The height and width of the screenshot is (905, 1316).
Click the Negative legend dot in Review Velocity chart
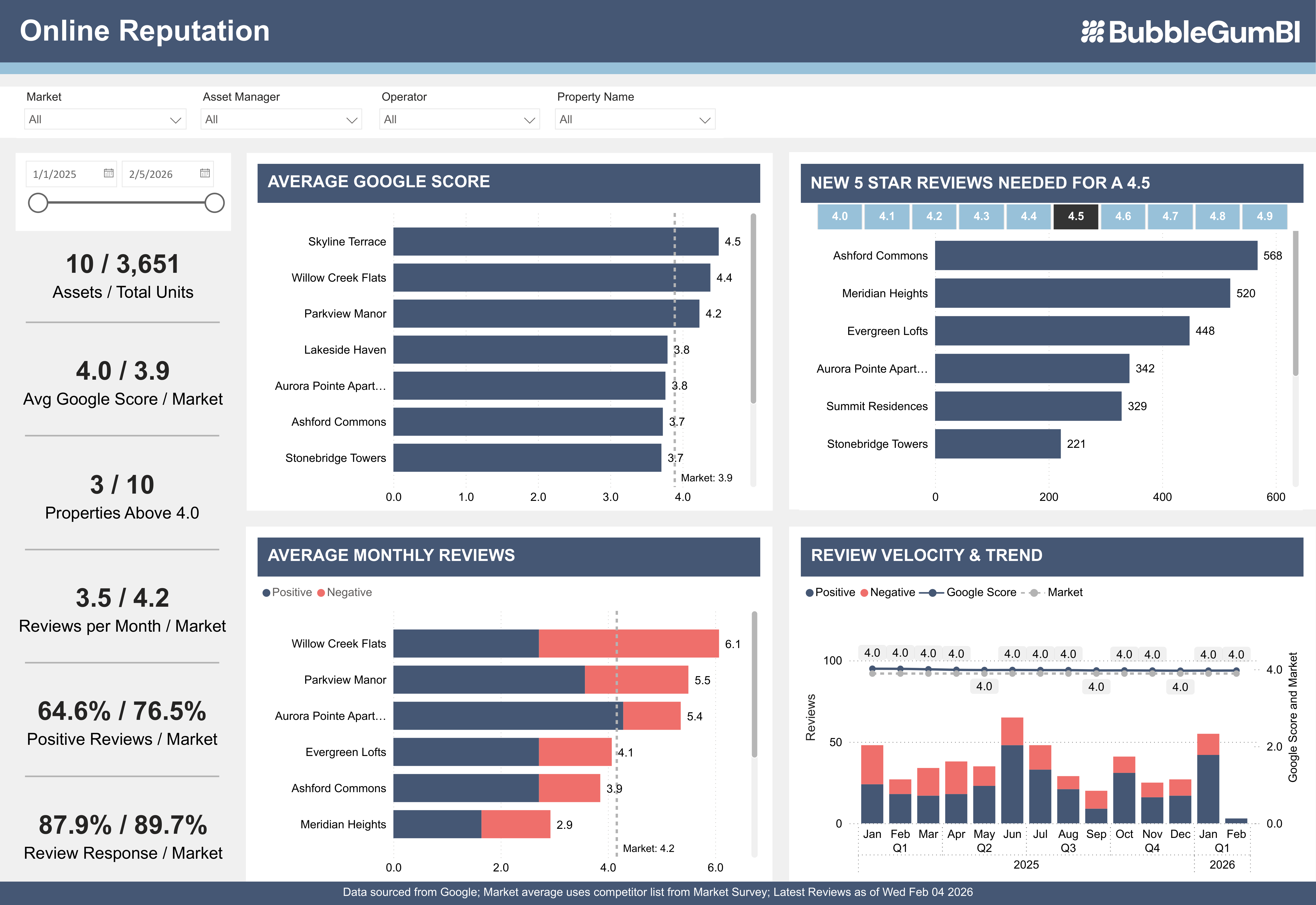click(x=864, y=592)
